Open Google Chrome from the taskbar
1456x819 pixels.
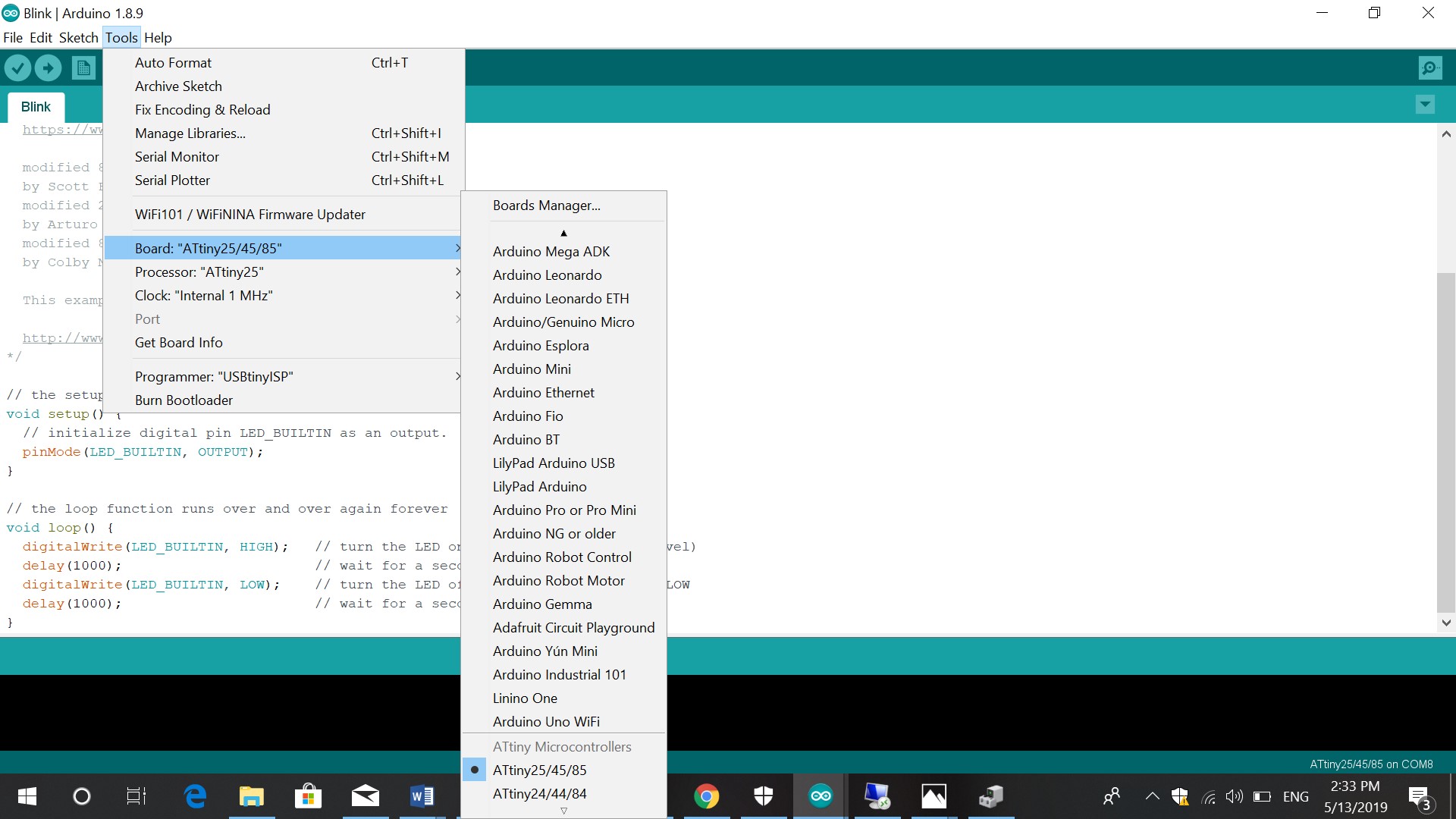tap(706, 796)
